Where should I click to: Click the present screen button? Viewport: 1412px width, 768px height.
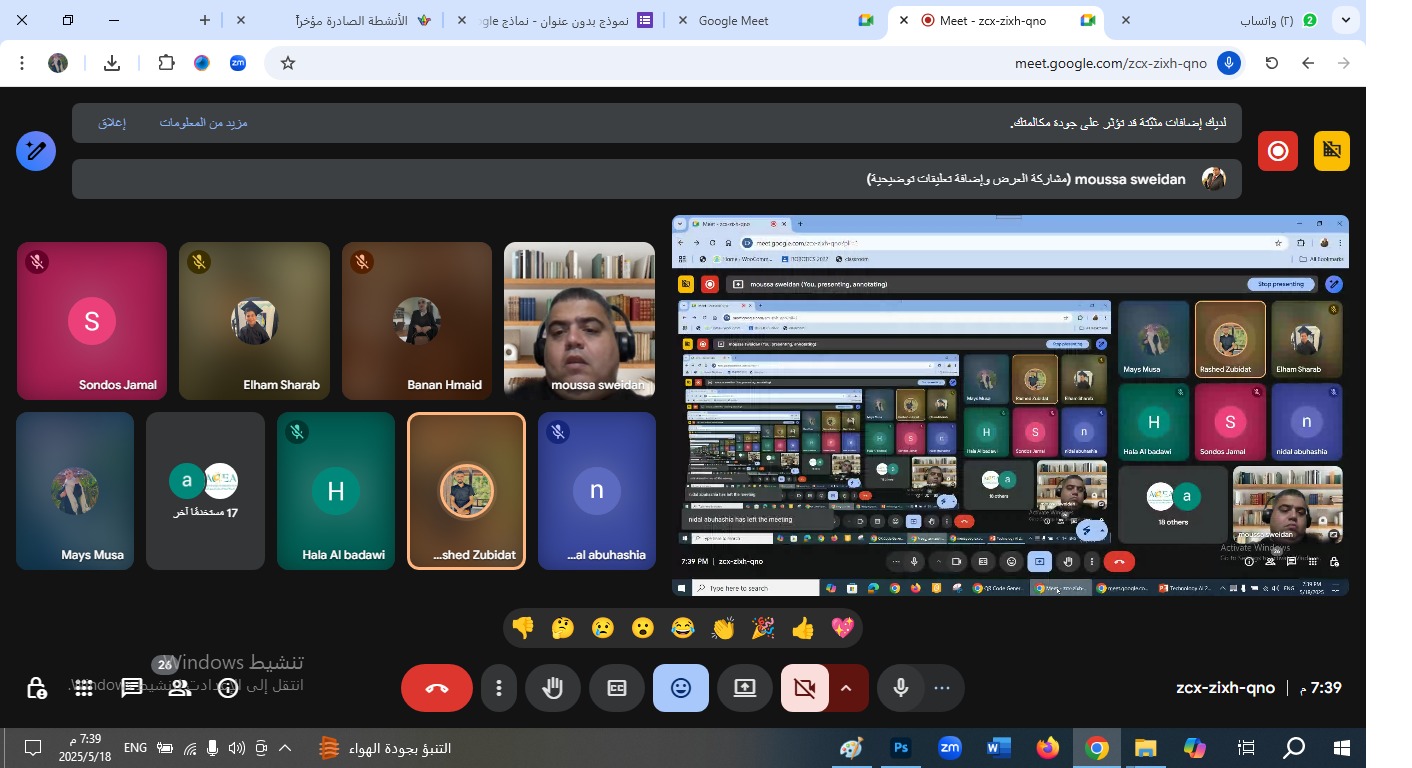point(745,688)
